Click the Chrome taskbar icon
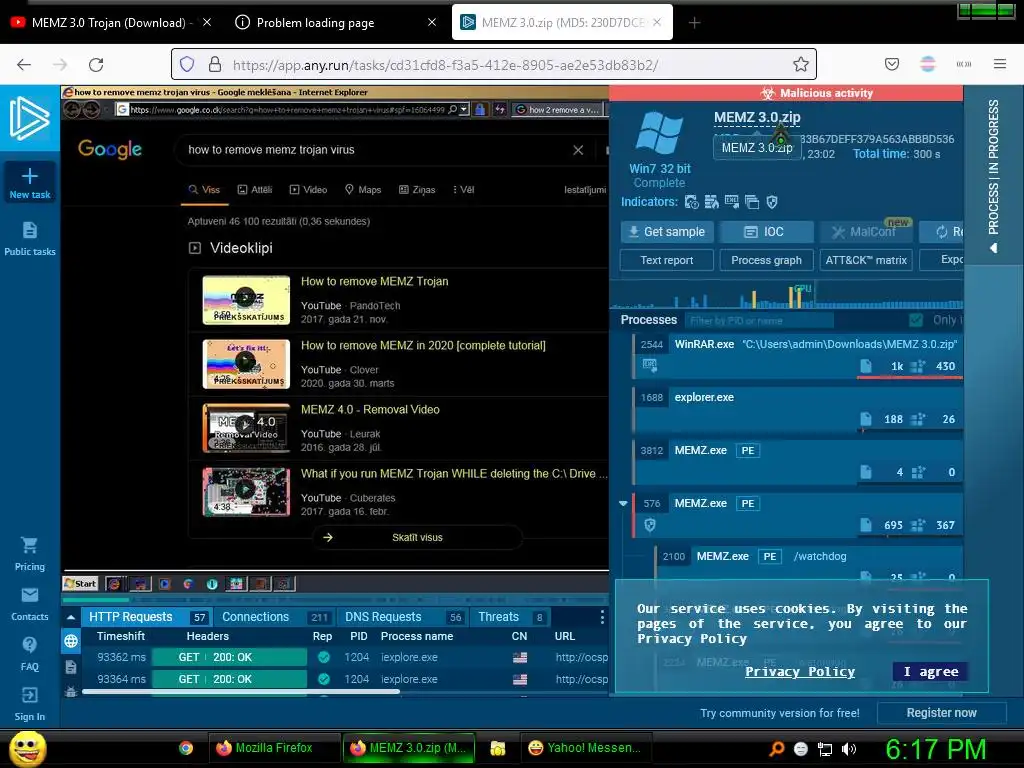Screen dimensions: 1024x768 tap(186, 748)
